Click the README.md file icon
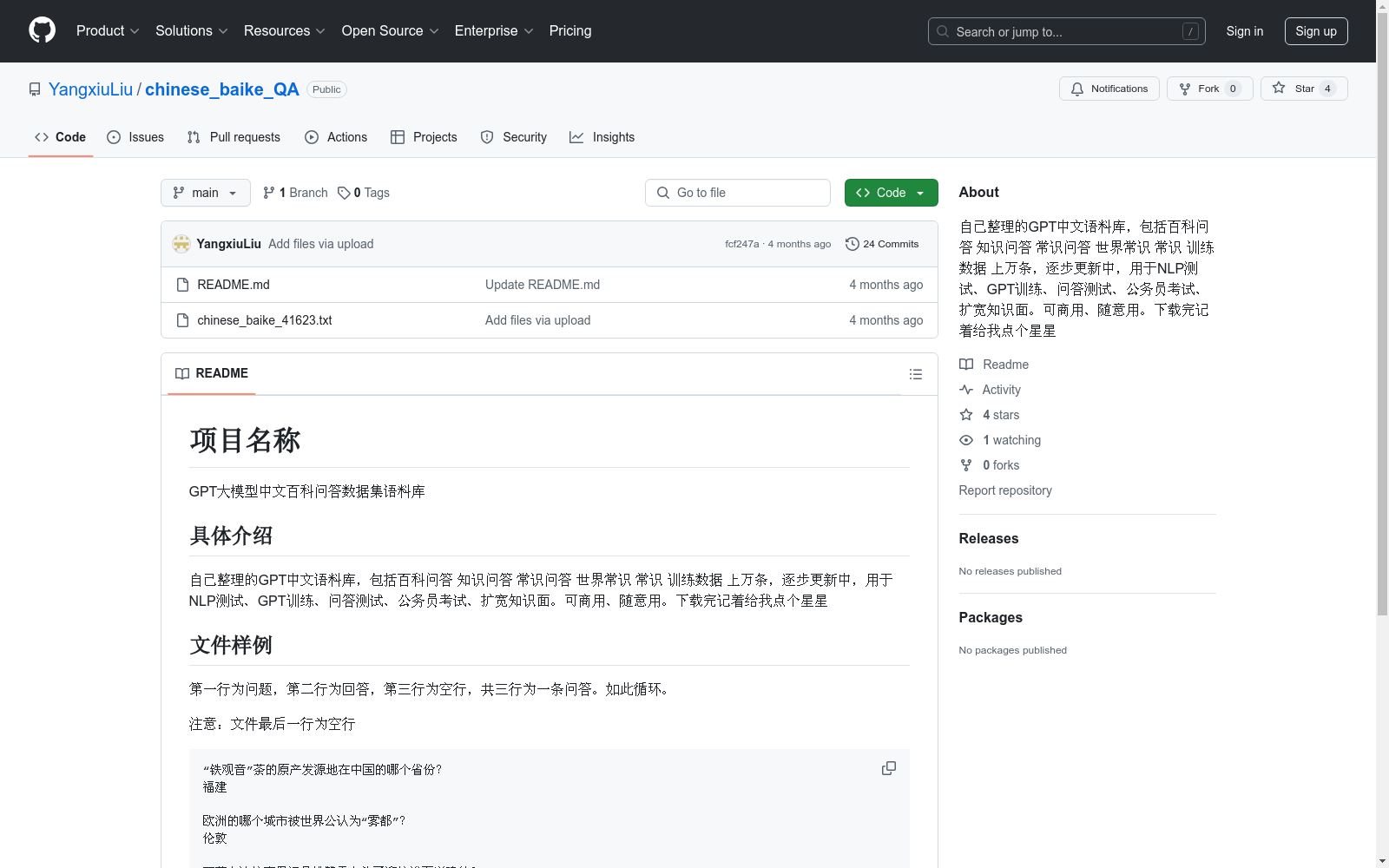The width and height of the screenshot is (1389, 868). point(182,285)
